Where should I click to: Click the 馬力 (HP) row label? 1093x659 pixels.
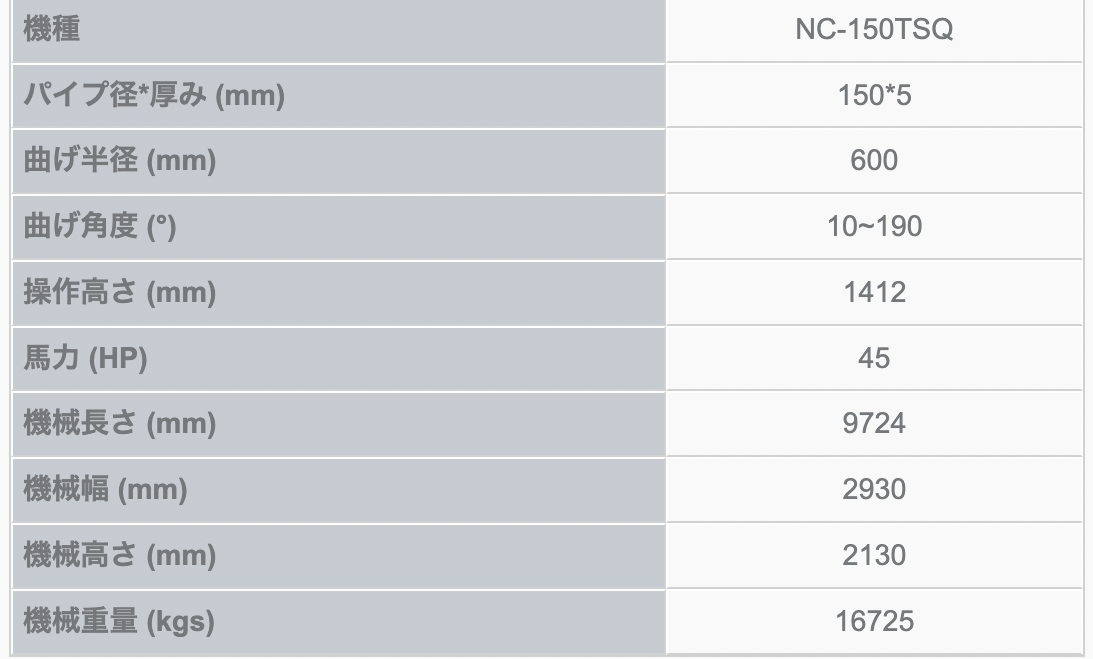[x=85, y=358]
